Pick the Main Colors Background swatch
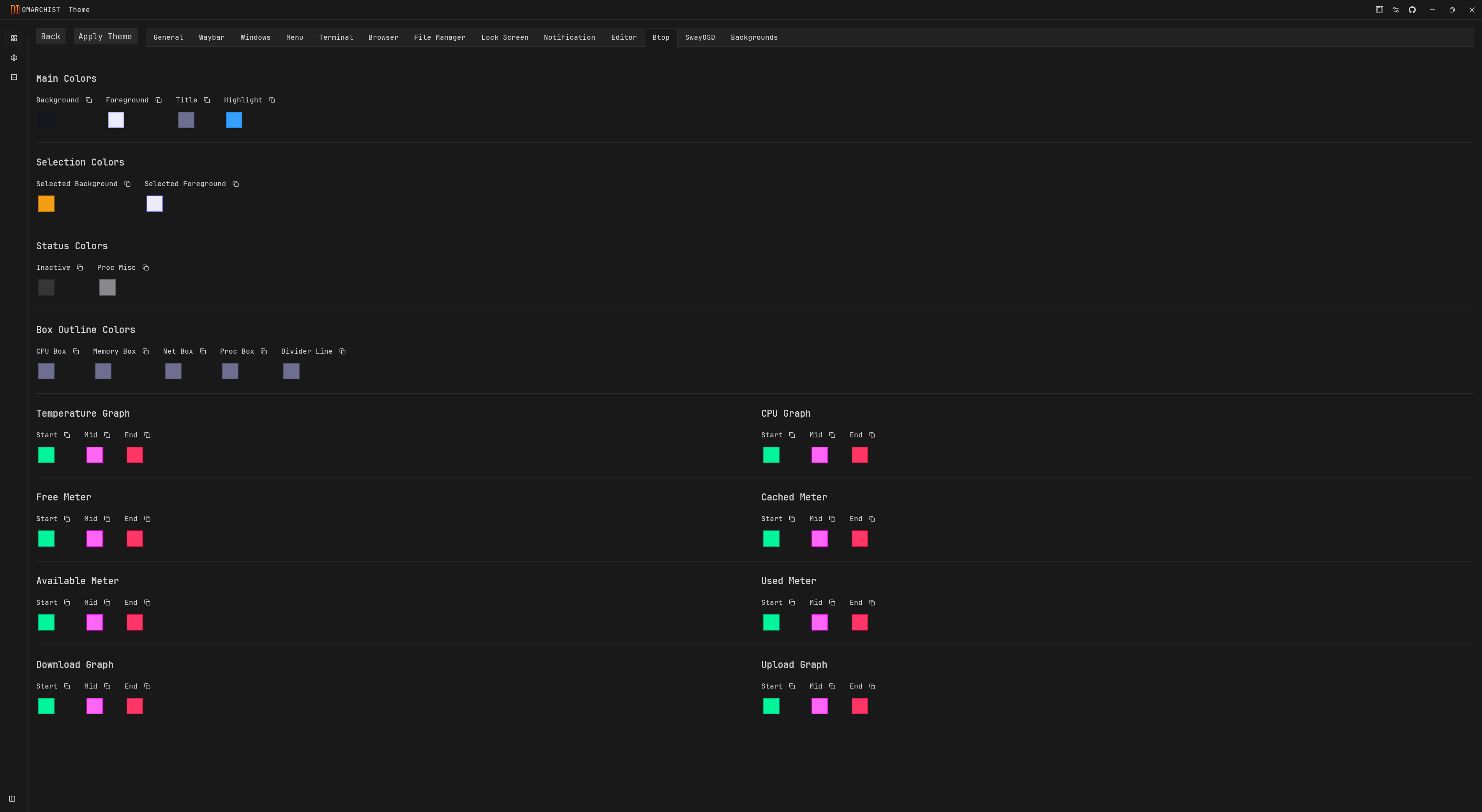 (x=46, y=120)
